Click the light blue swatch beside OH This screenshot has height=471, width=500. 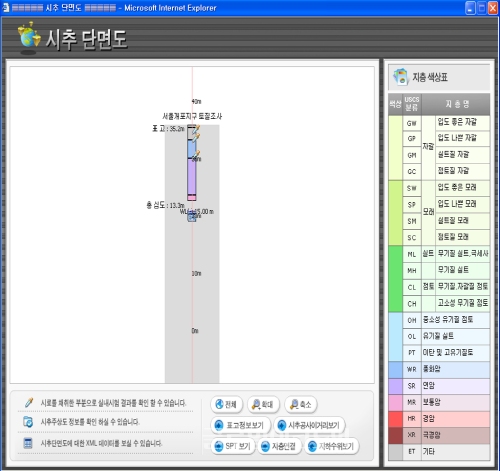[x=395, y=336]
